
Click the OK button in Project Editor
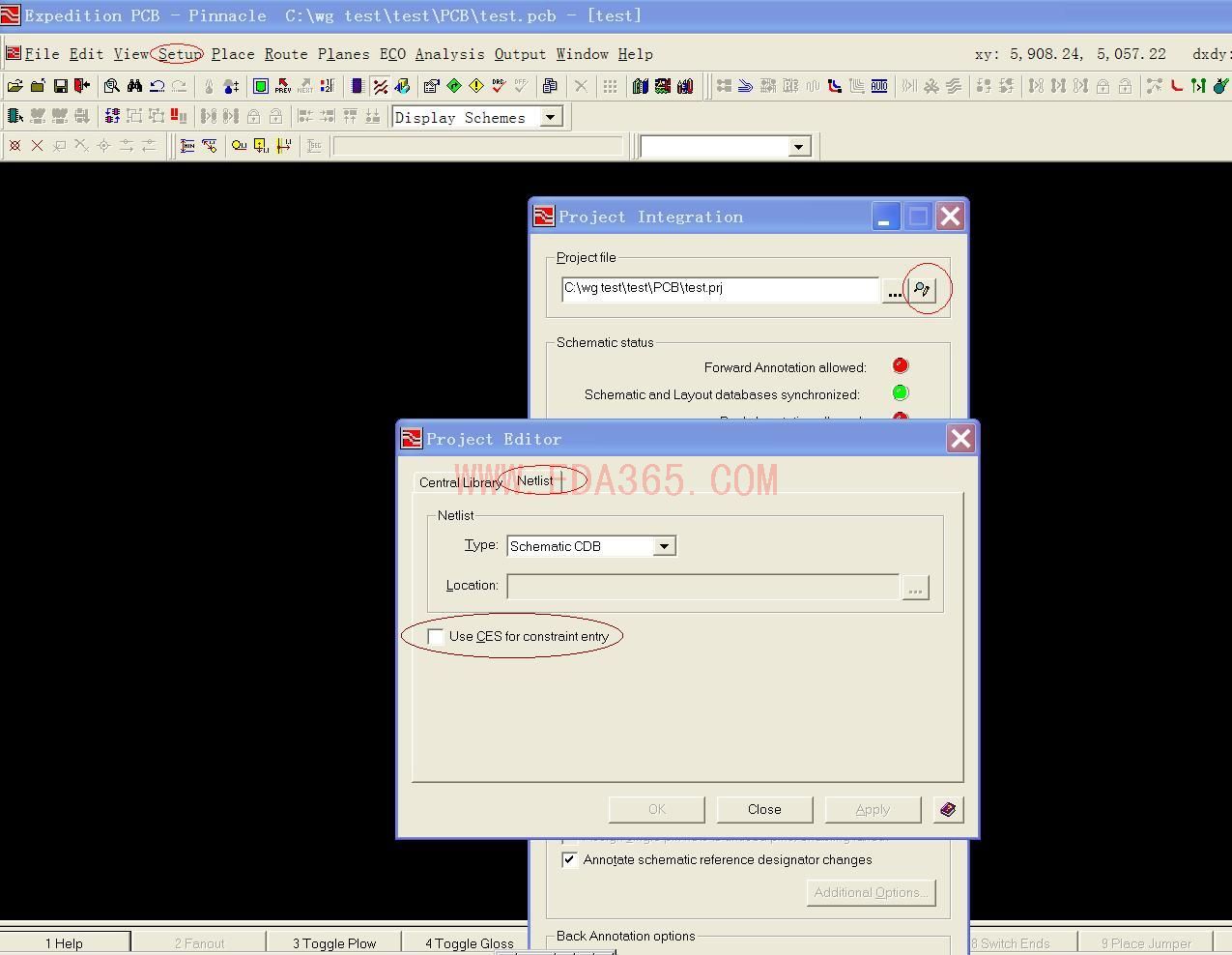tap(657, 809)
